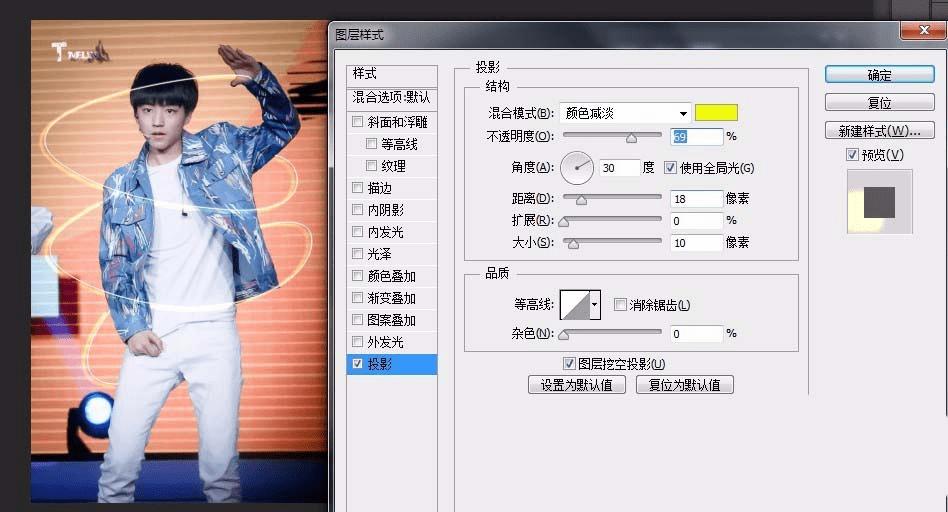Screen dimensions: 948x512
Task: Click the 不透明度 slider handle
Action: tap(631, 138)
